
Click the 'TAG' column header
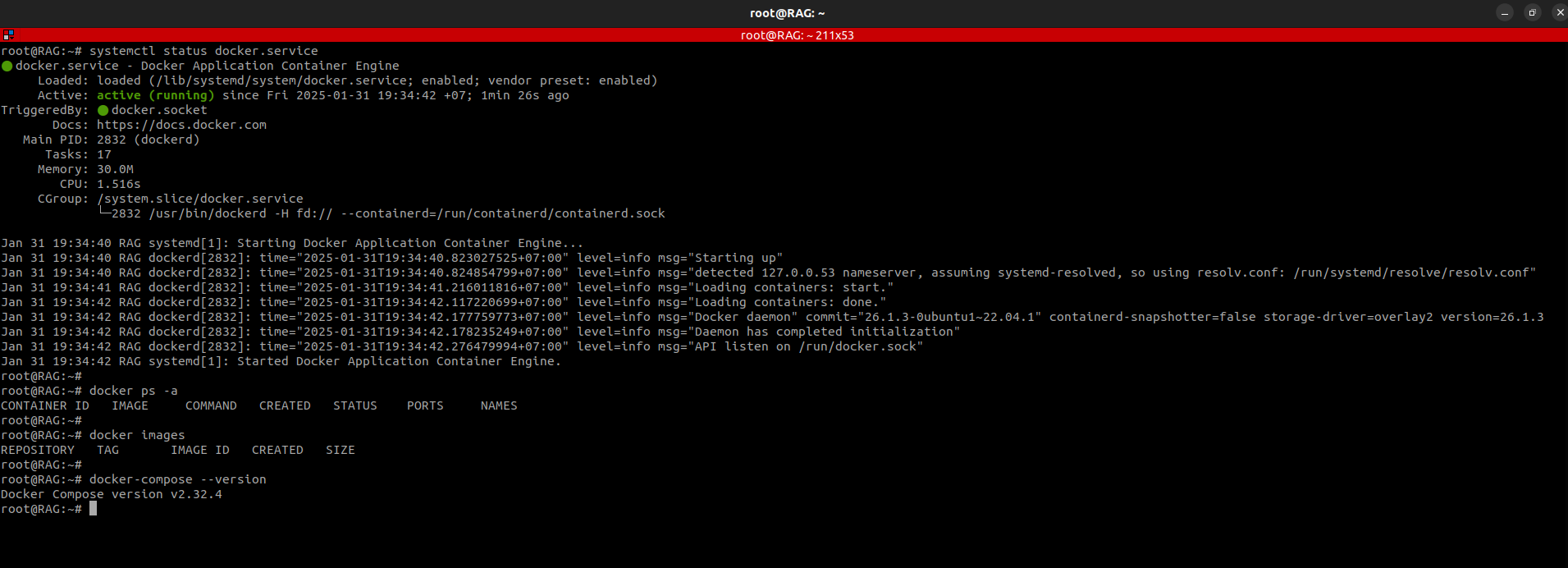click(107, 450)
